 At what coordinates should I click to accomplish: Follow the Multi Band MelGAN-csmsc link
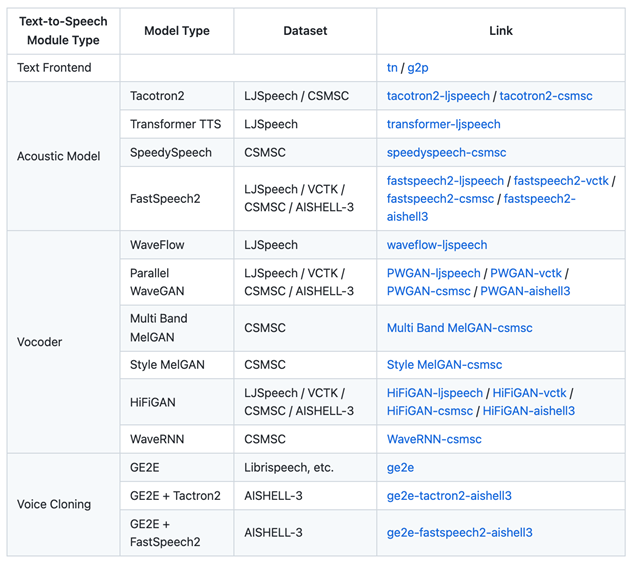coord(459,328)
